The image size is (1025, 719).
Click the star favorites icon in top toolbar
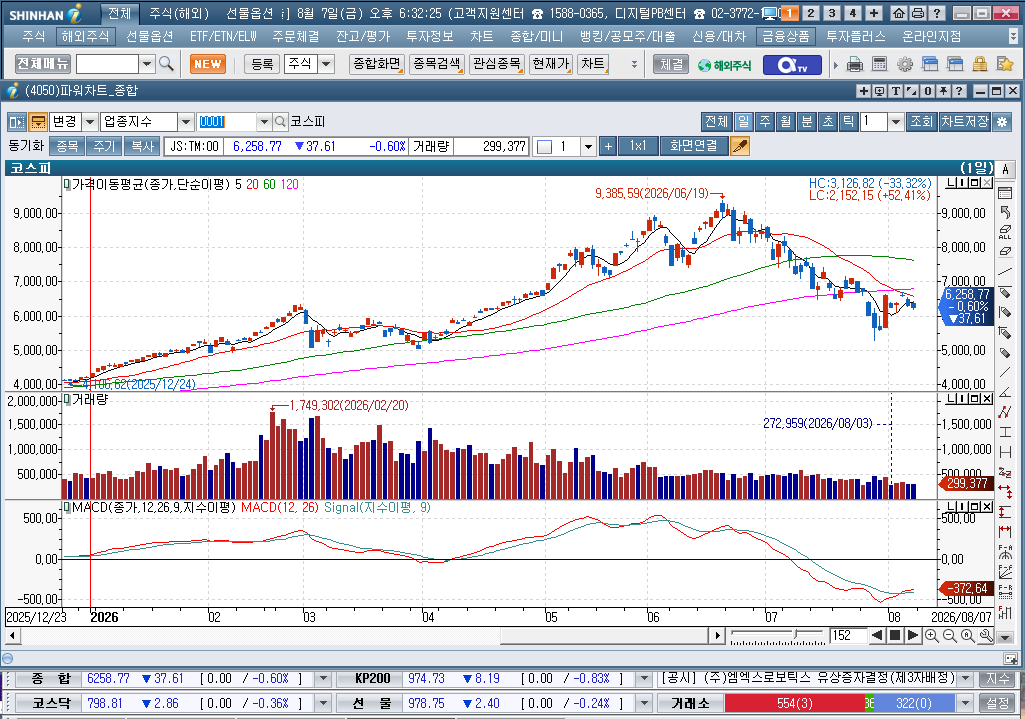1005,64
